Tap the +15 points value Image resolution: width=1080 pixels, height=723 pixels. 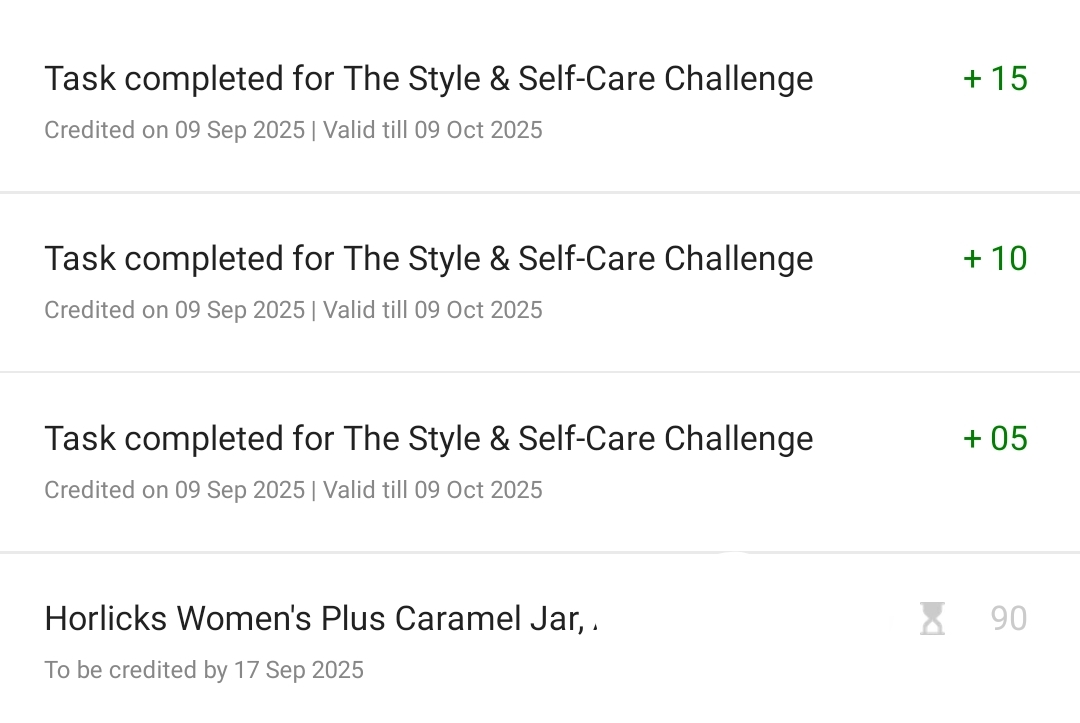tap(996, 79)
